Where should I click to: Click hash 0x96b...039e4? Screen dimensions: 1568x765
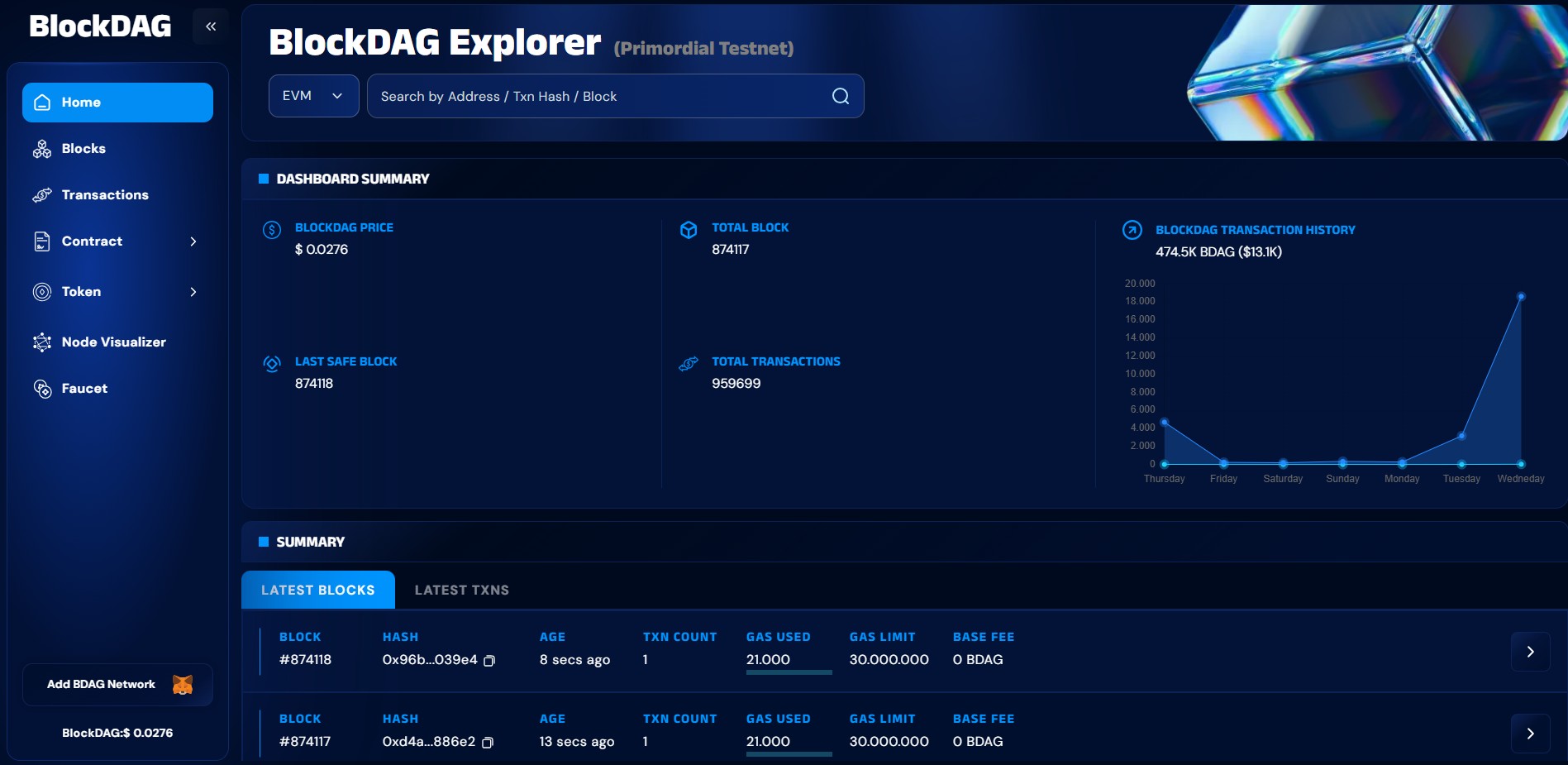coord(430,660)
